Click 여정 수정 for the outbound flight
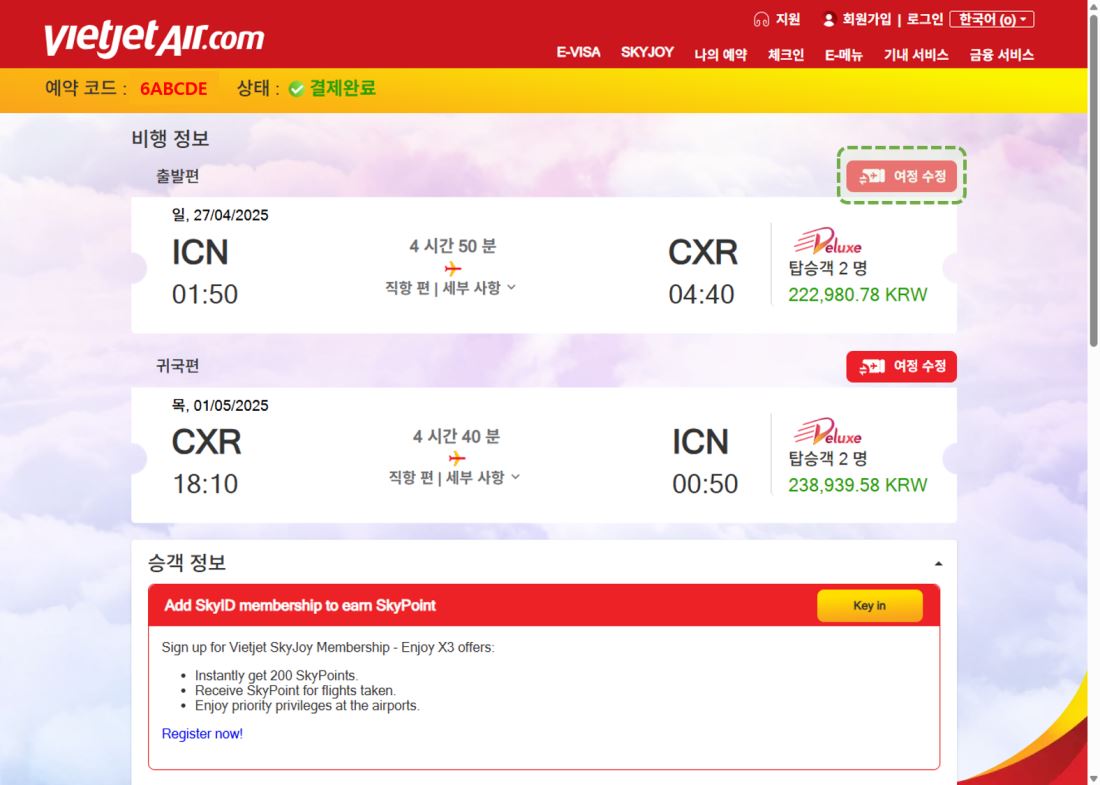The width and height of the screenshot is (1100, 785). click(901, 176)
